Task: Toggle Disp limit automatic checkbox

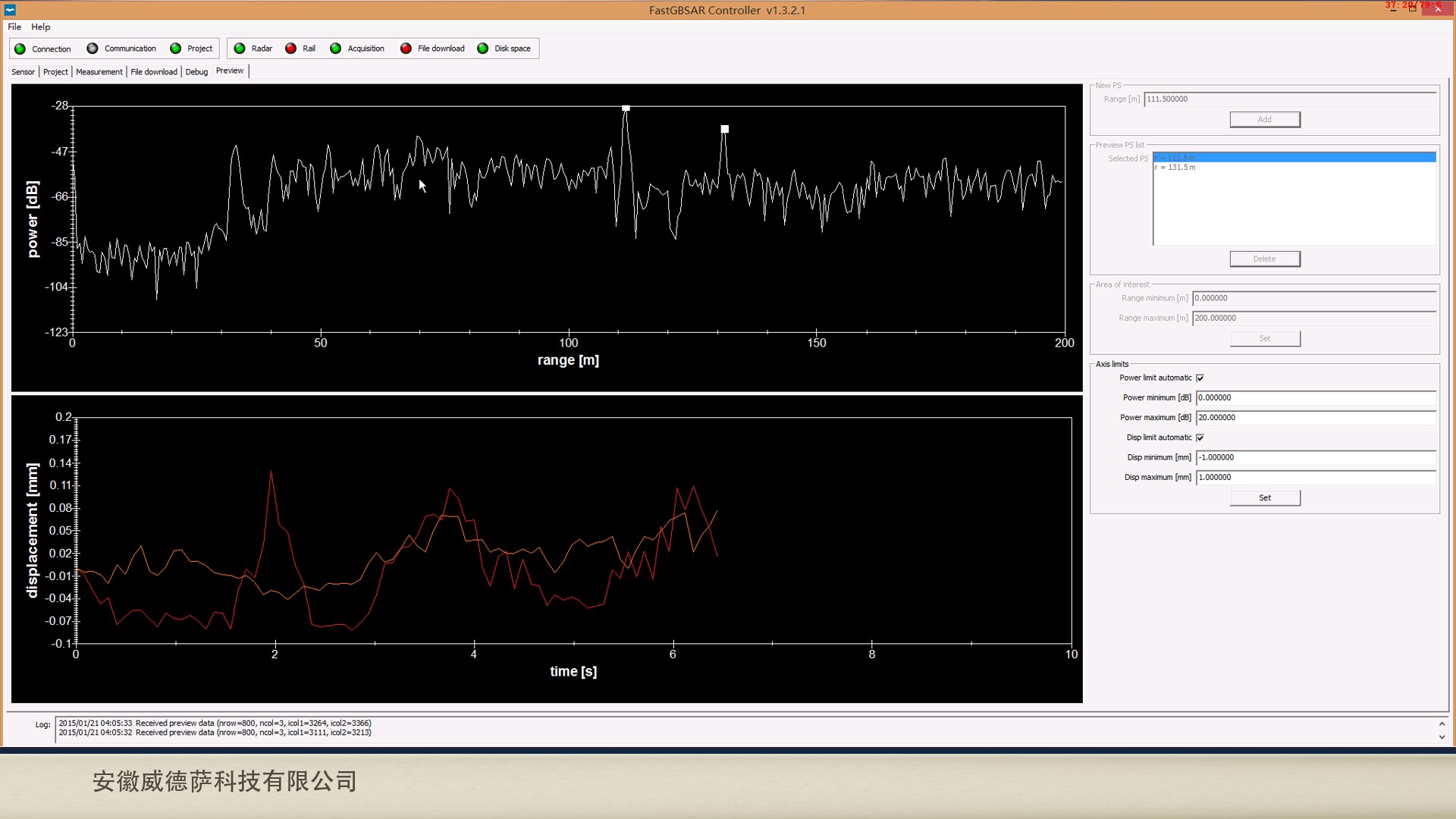Action: tap(1200, 438)
